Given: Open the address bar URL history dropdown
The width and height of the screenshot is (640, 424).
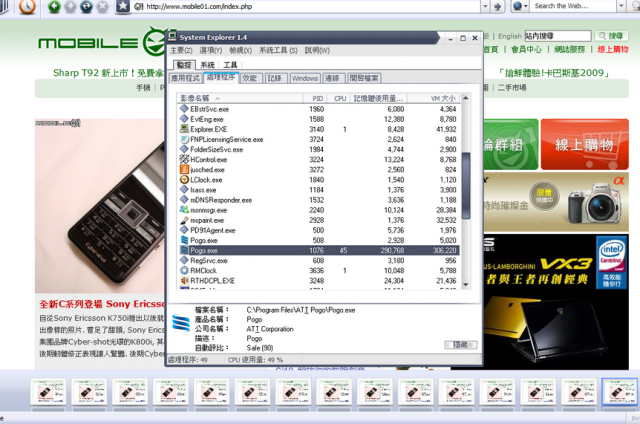Looking at the screenshot, I should point(485,7).
